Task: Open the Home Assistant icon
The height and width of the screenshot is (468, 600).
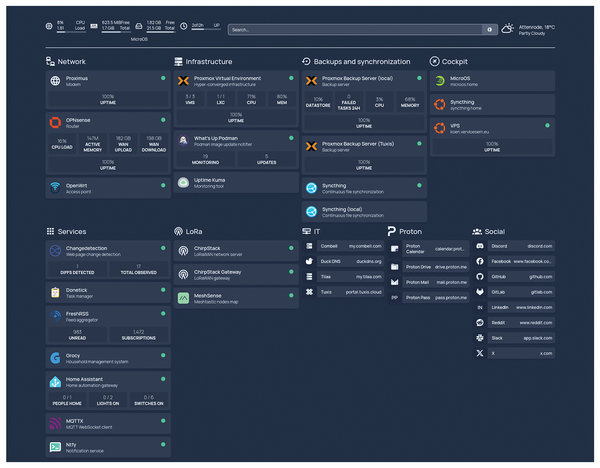Action: coord(56,382)
